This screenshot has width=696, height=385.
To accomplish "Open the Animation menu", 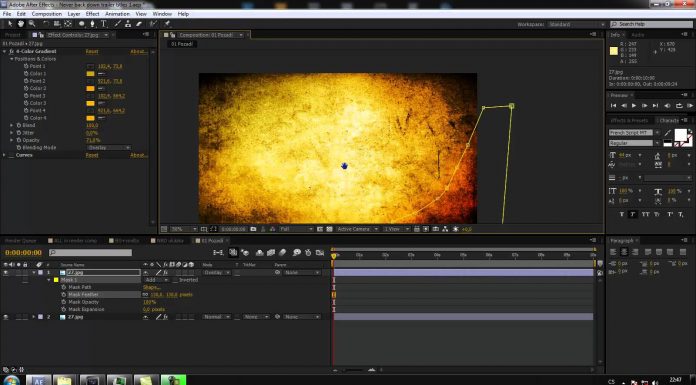I will [x=117, y=14].
